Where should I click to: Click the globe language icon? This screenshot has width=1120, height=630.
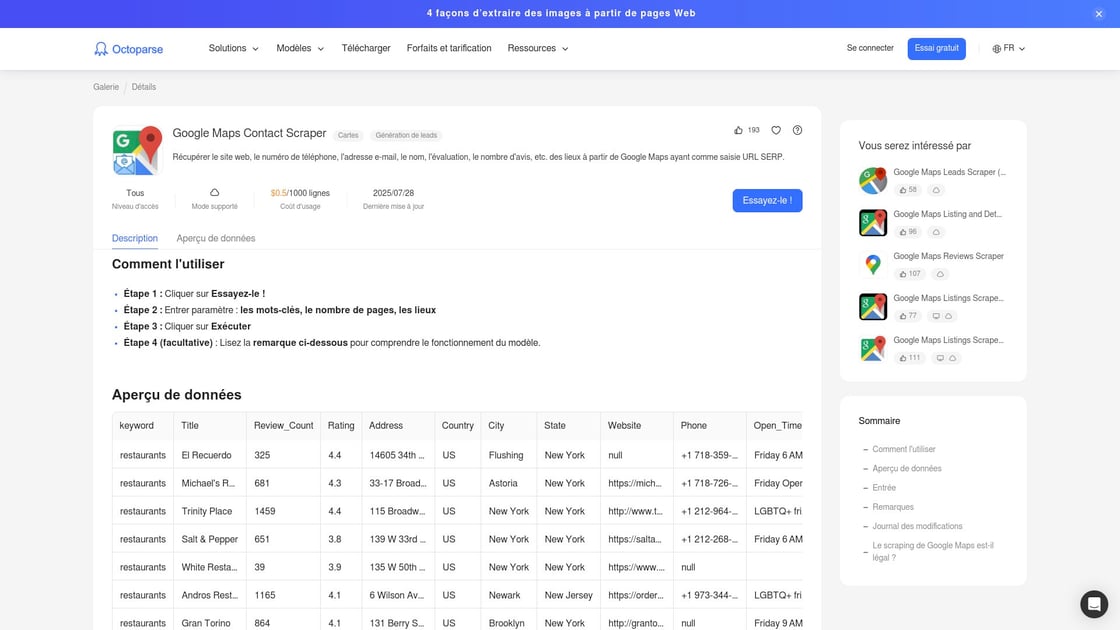click(996, 49)
